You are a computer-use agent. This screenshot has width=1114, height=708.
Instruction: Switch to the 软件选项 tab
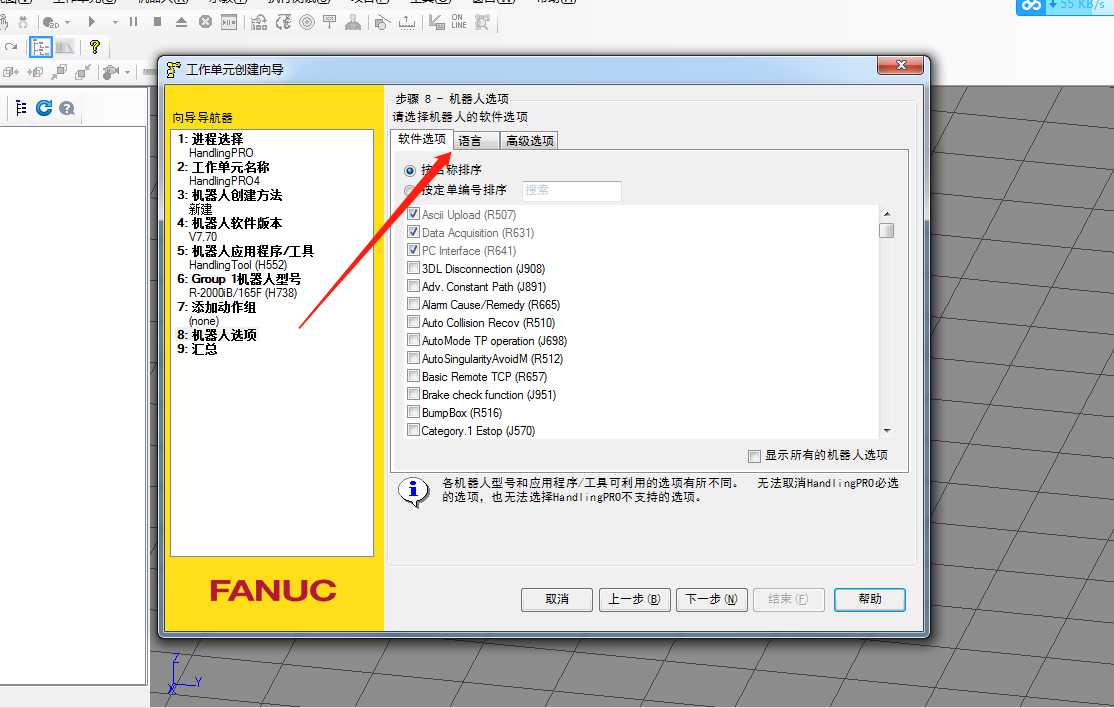(422, 139)
